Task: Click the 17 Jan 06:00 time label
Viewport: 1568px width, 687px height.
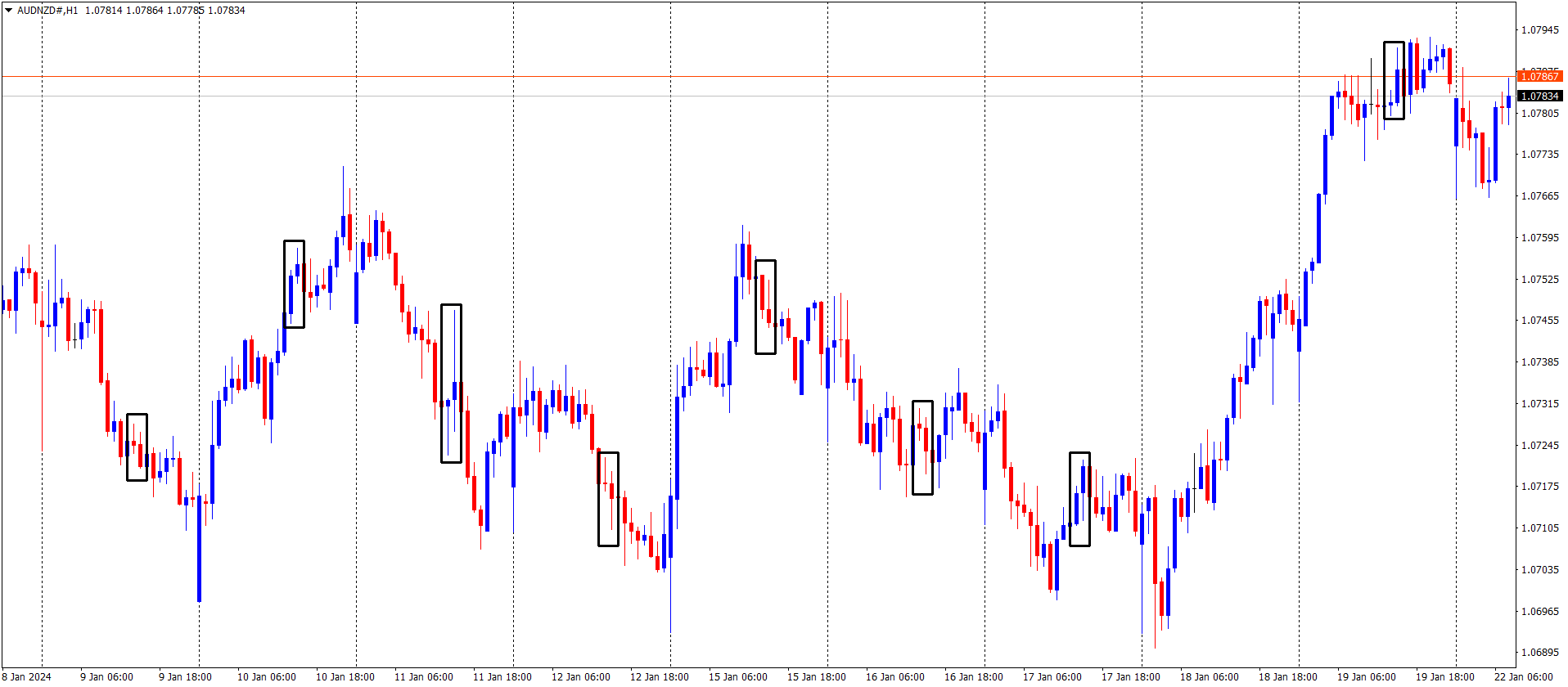Action: pos(1052,677)
